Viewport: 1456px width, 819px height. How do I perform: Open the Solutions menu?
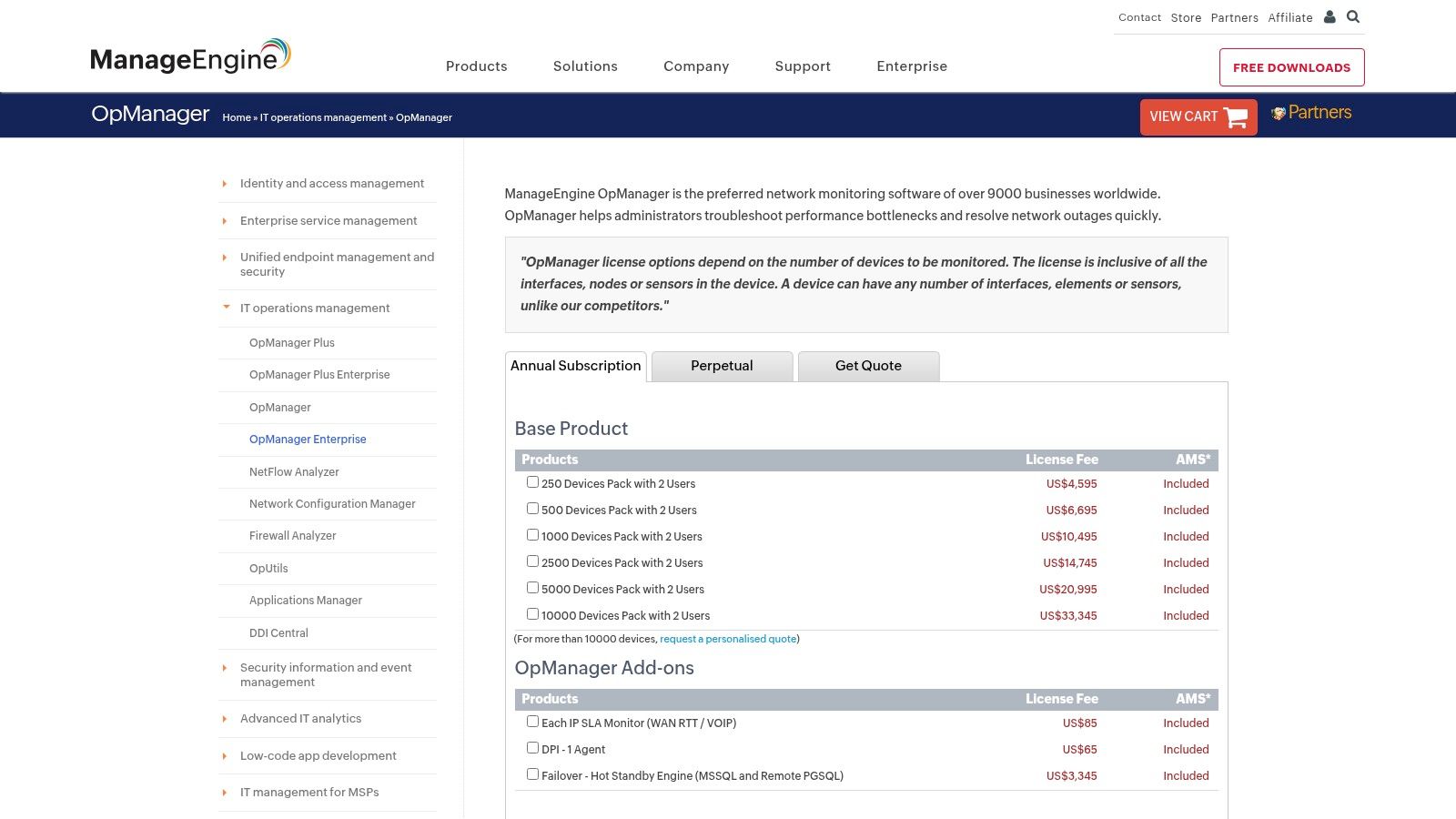[x=585, y=66]
